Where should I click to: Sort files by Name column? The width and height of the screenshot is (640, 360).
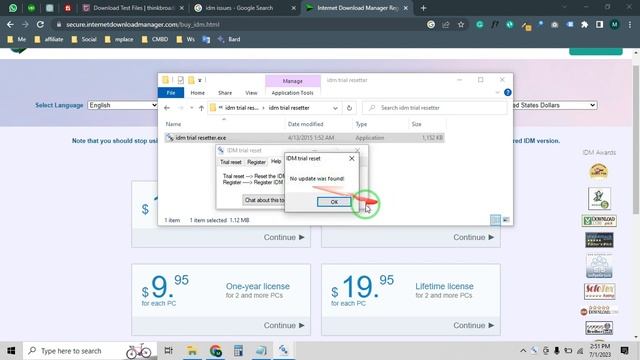pos(173,124)
